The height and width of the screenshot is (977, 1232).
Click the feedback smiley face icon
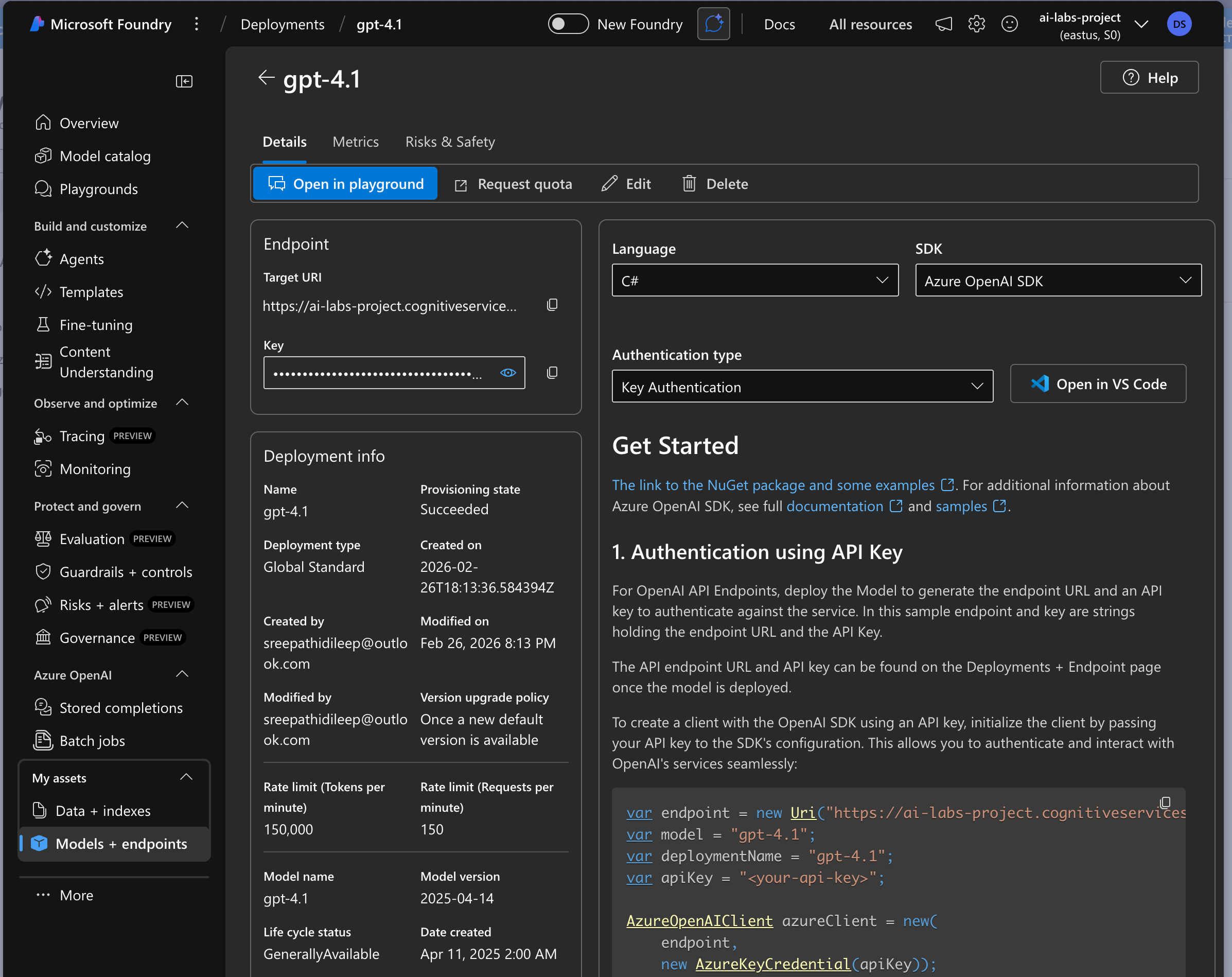pos(1010,24)
